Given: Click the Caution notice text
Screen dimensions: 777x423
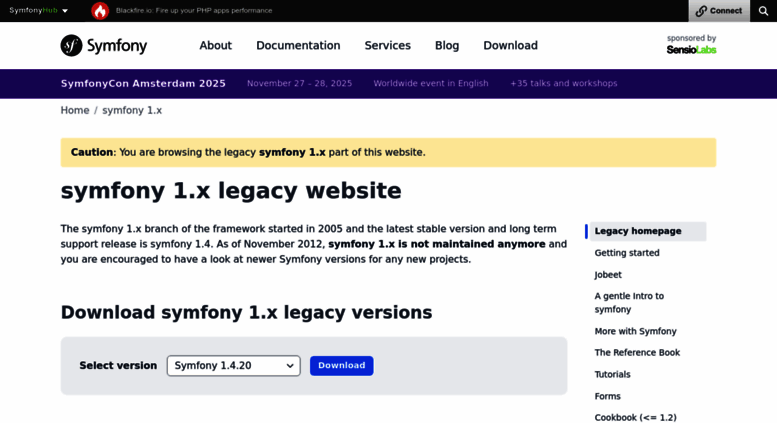Looking at the screenshot, I should [x=248, y=153].
